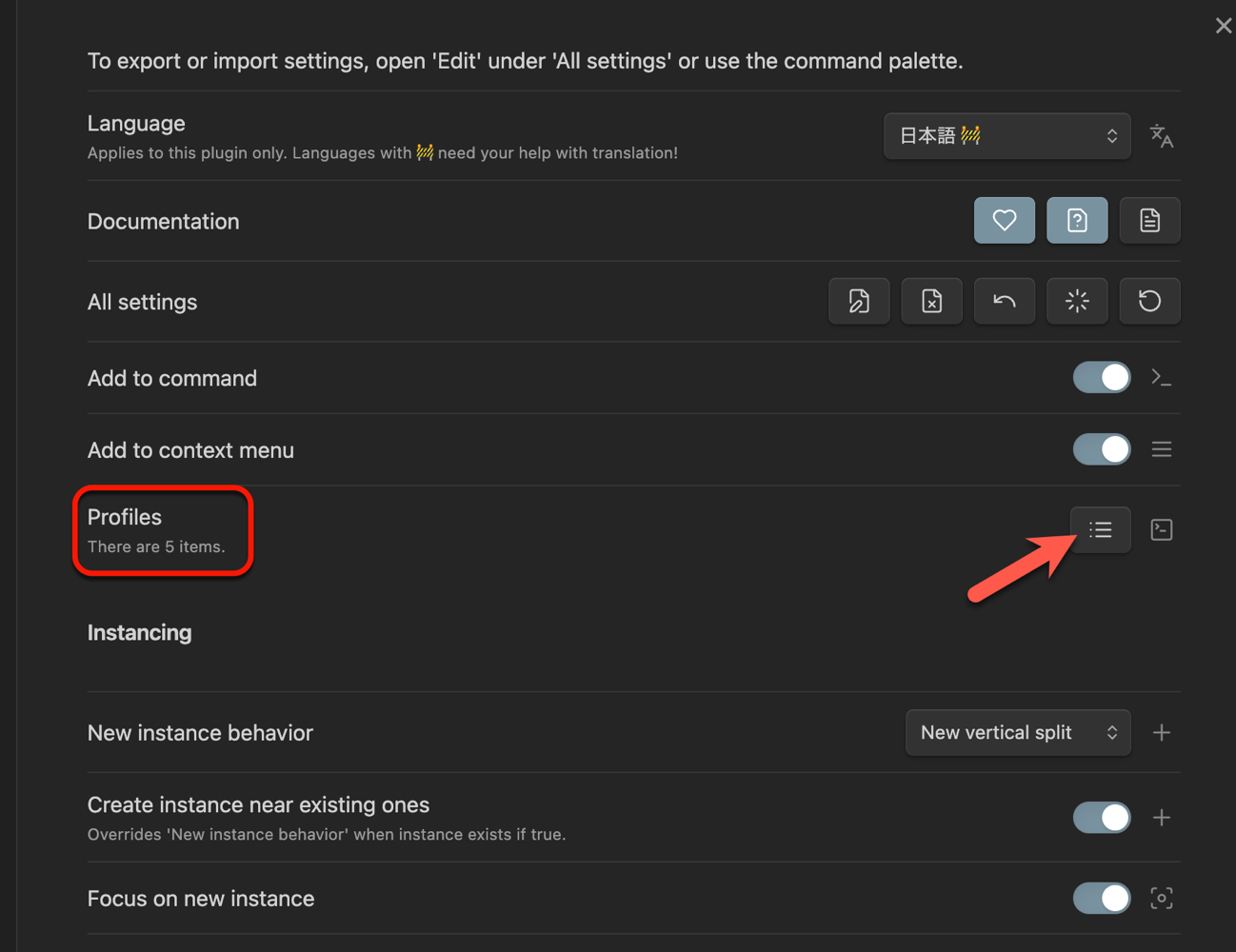
Task: Click the reset circular arrow in All settings
Action: 1149,302
